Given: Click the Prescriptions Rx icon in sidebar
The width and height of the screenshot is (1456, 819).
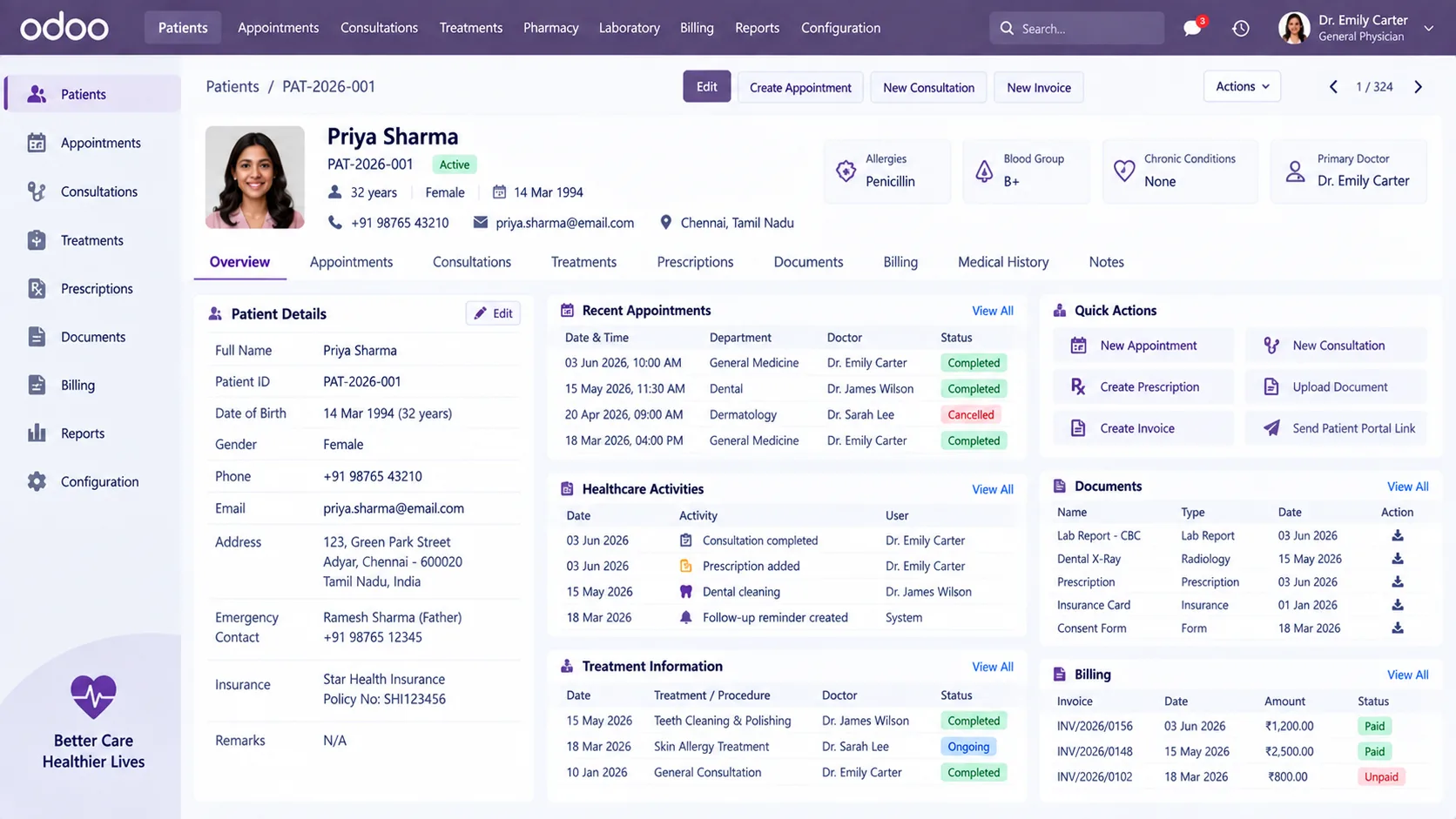Looking at the screenshot, I should (x=37, y=288).
